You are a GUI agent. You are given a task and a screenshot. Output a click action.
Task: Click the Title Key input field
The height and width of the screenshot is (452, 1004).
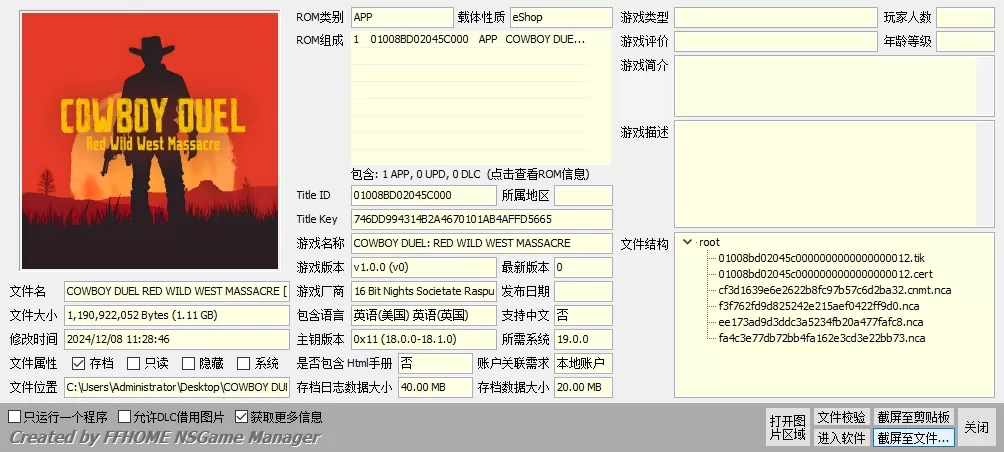[x=481, y=219]
